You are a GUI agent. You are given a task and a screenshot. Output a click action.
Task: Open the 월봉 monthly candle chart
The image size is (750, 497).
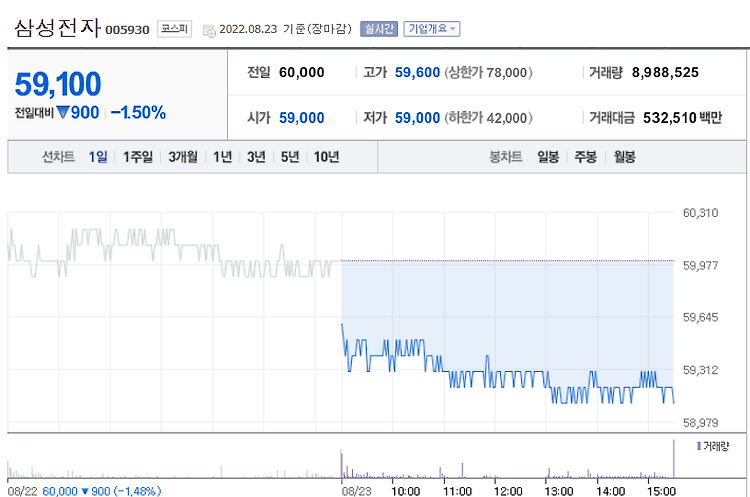tap(625, 156)
